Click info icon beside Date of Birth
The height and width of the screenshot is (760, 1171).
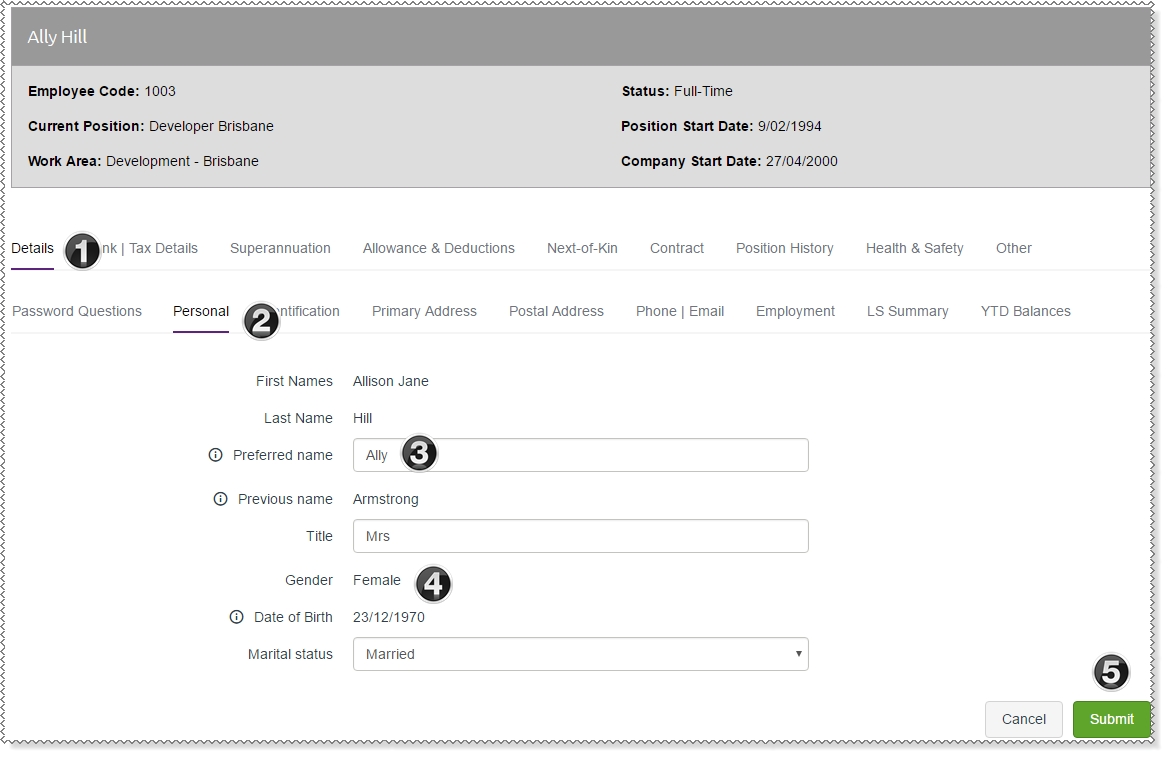236,617
